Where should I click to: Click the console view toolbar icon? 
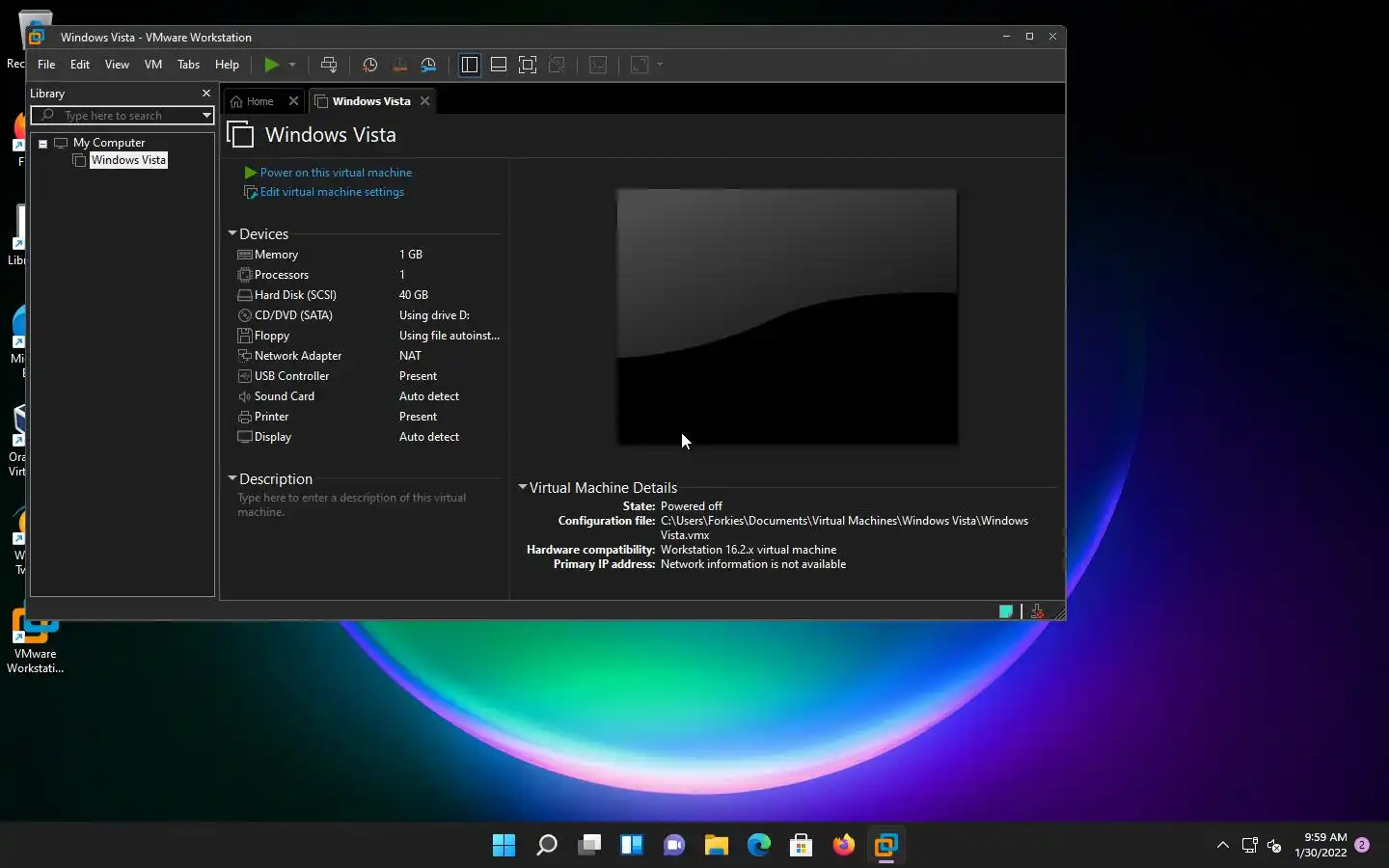[598, 65]
